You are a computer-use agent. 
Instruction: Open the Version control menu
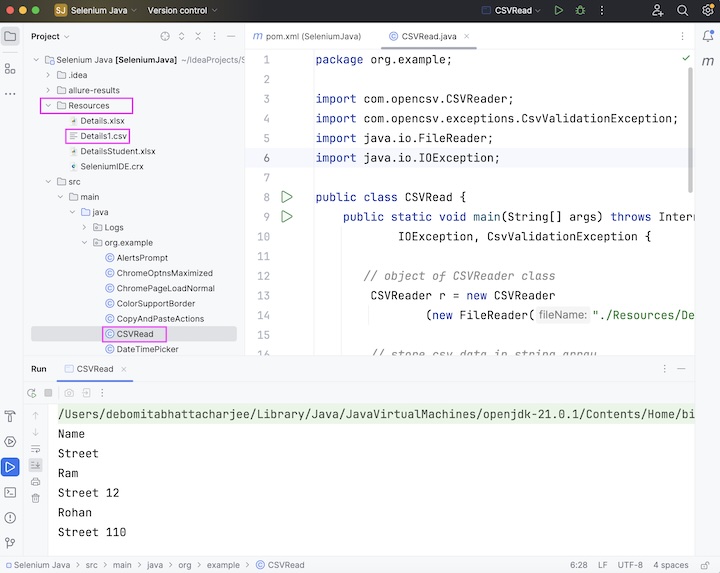pyautogui.click(x=182, y=10)
